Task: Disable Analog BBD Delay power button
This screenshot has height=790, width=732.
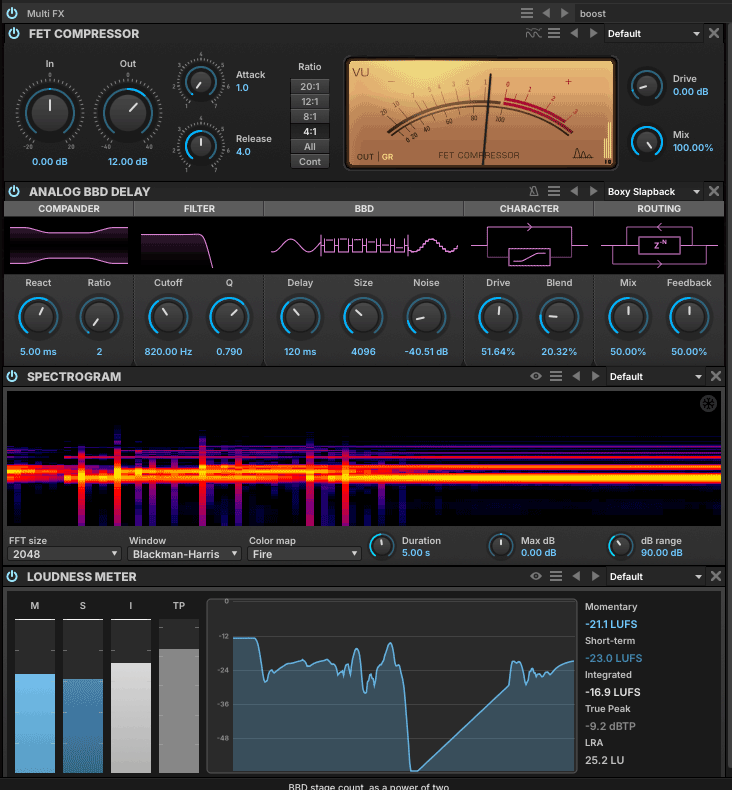Action: [x=14, y=191]
